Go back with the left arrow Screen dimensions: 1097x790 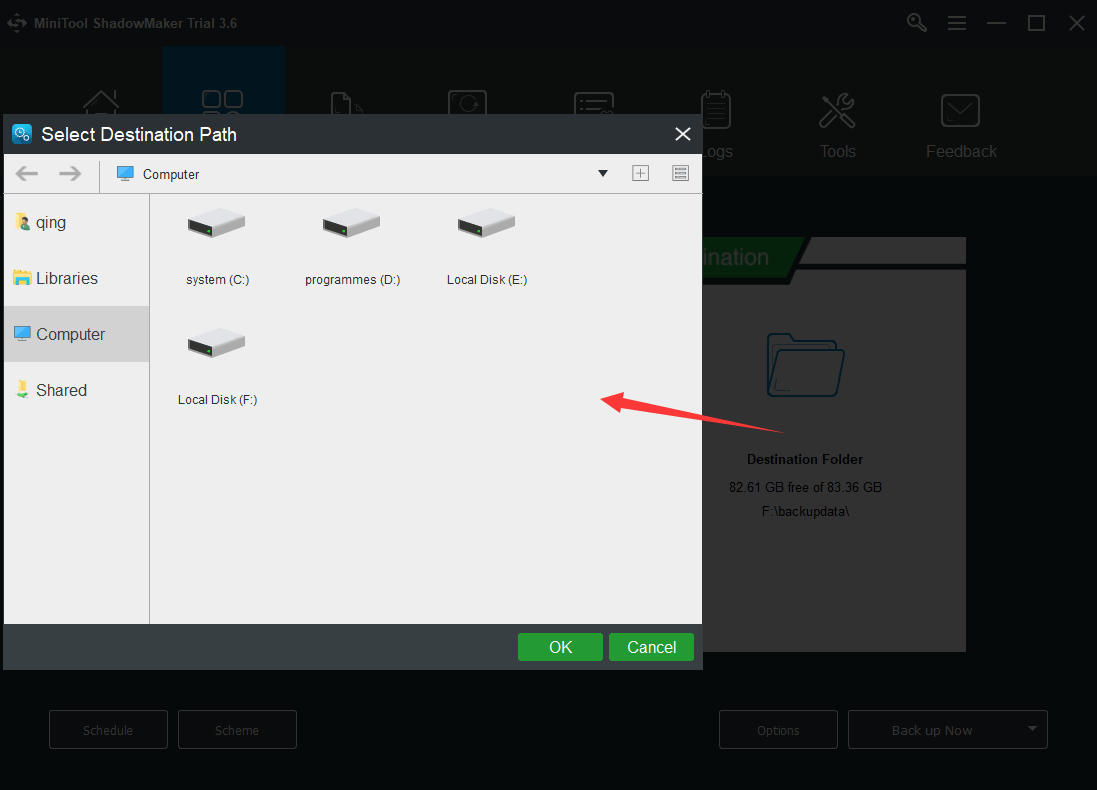click(27, 174)
